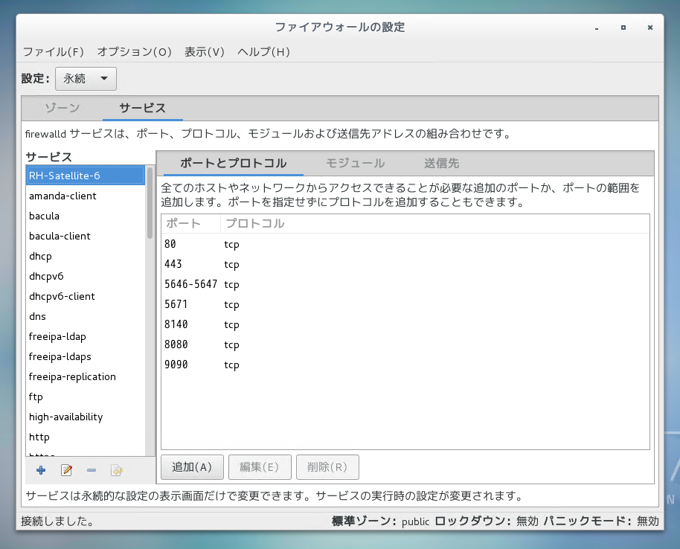Select the port 443 tcp row
The image size is (680, 549).
coord(405,264)
